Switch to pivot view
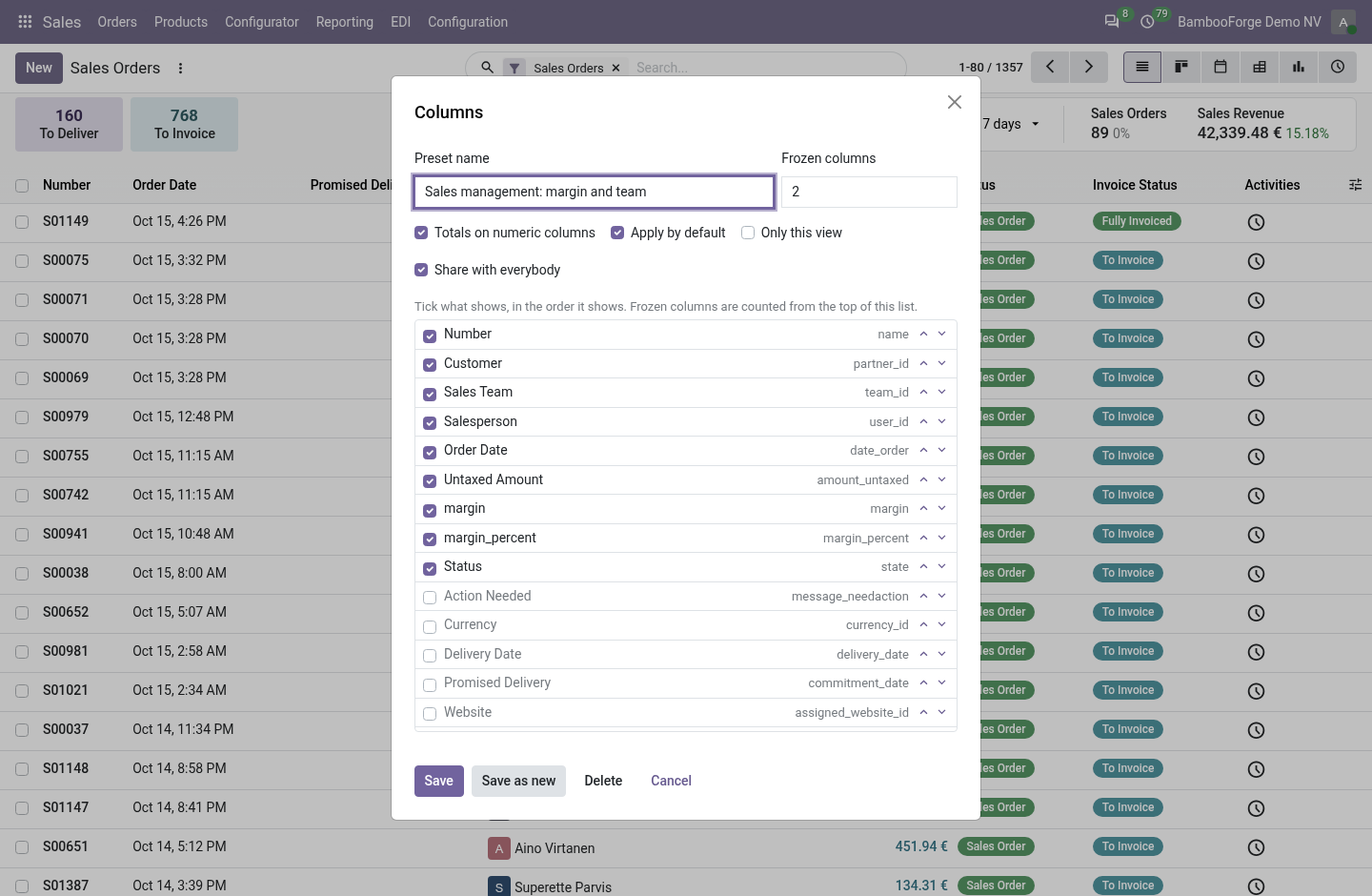This screenshot has width=1372, height=896. [x=1260, y=67]
